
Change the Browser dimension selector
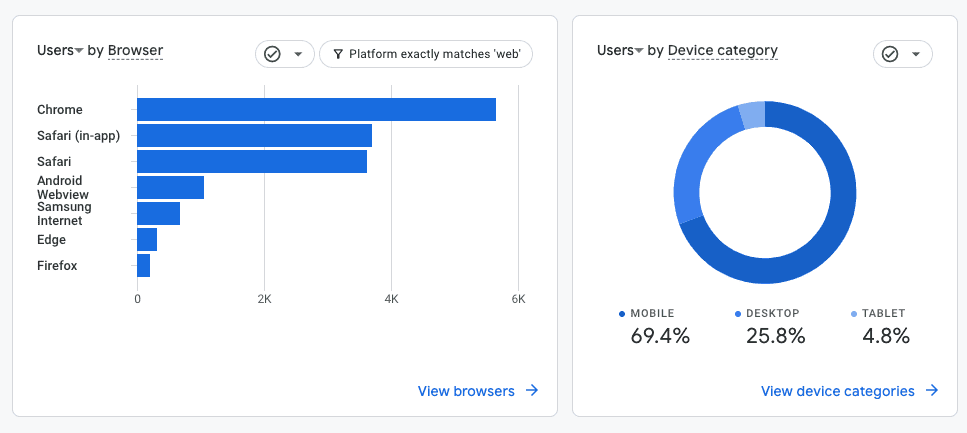[x=135, y=50]
